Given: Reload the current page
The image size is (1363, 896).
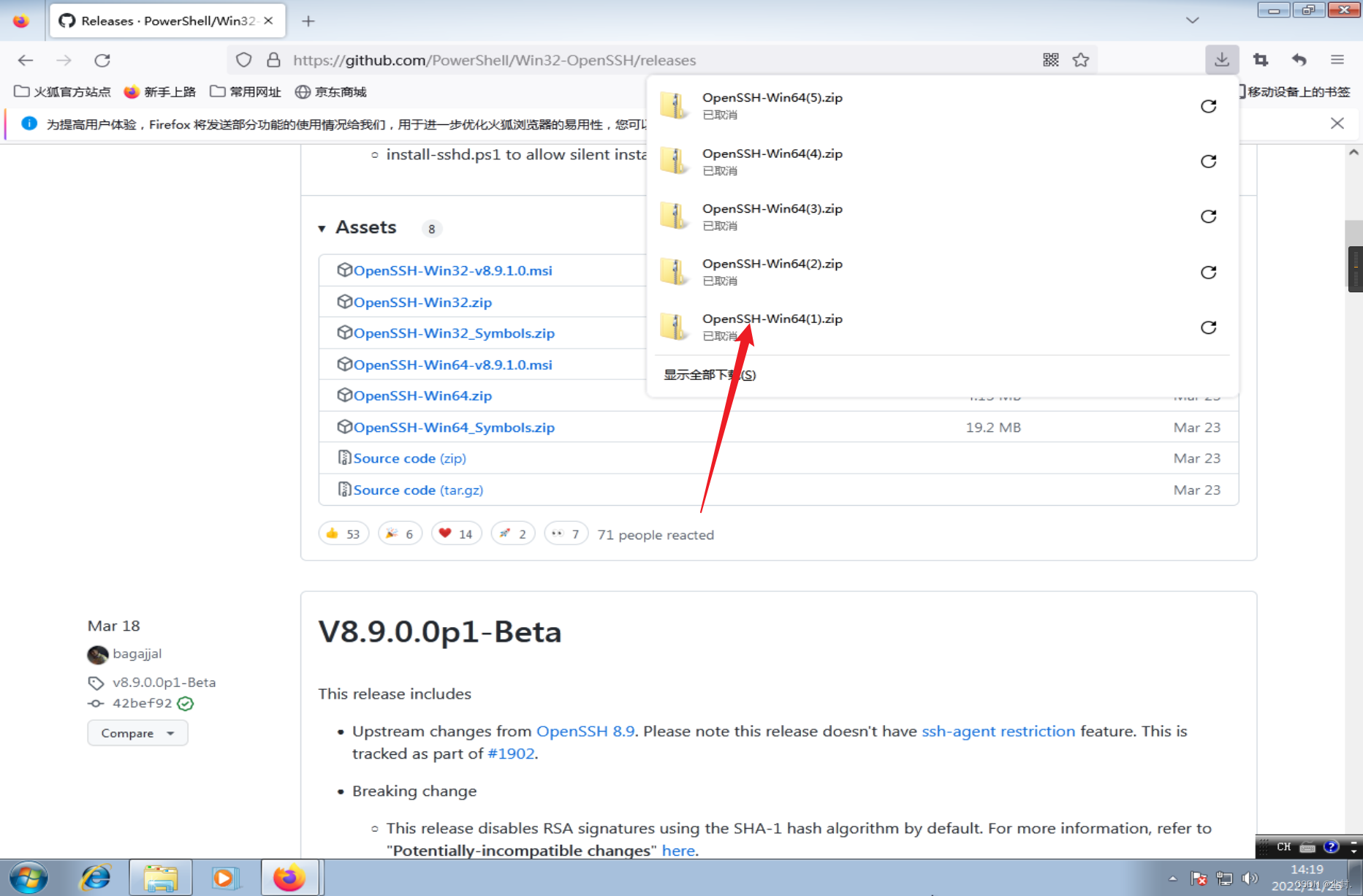Looking at the screenshot, I should [x=102, y=61].
